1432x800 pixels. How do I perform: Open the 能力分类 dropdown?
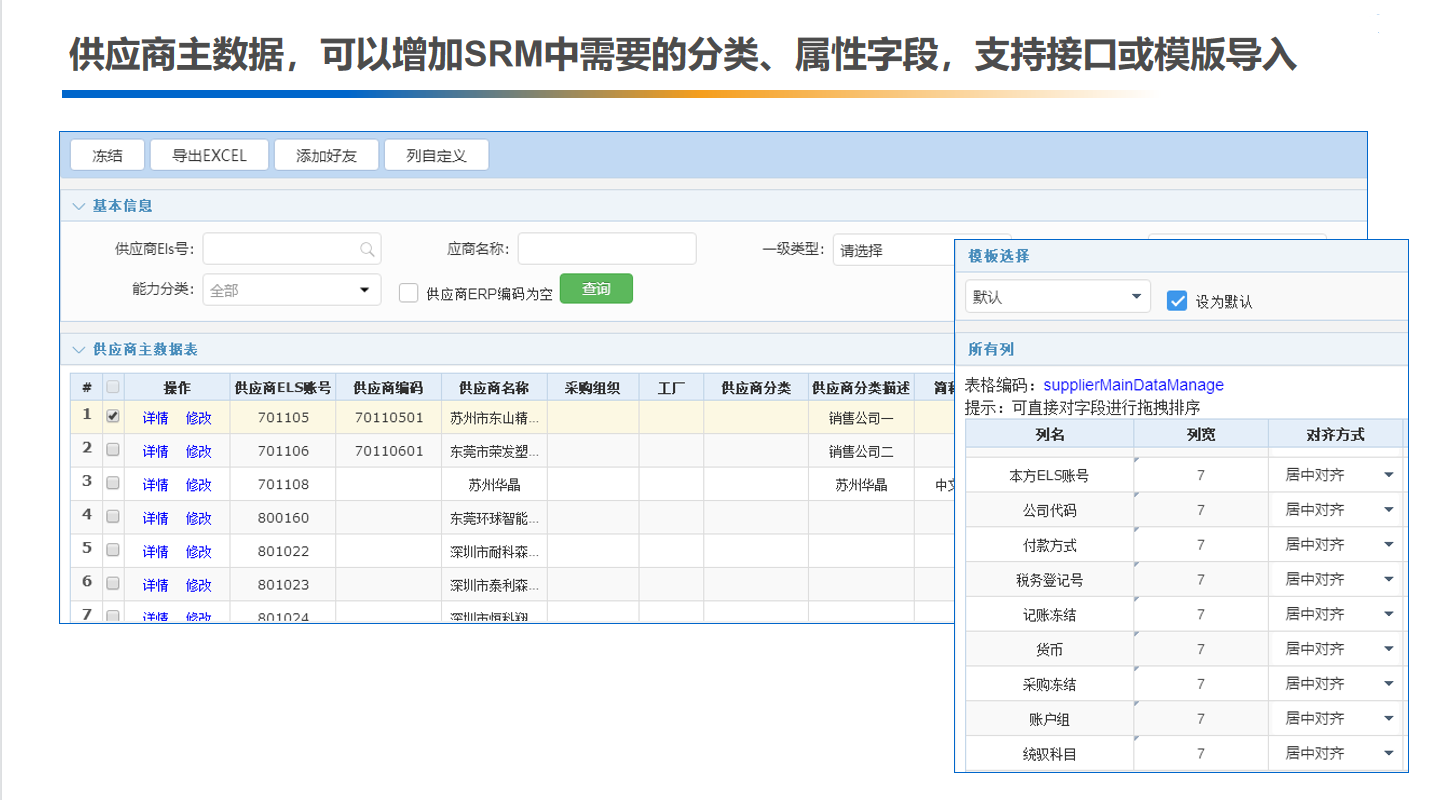[292, 290]
